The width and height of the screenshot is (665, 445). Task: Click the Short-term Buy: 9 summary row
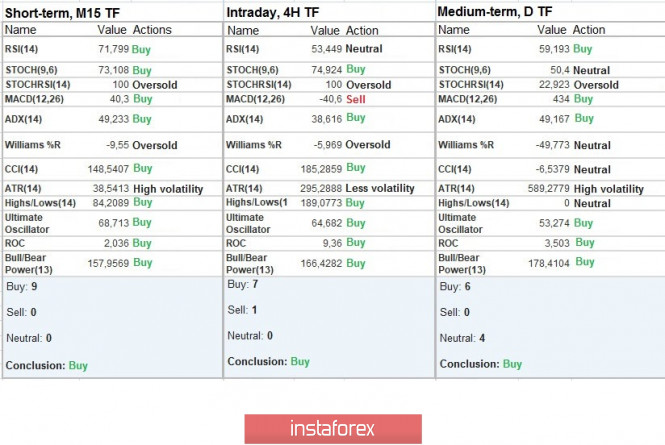point(22,286)
